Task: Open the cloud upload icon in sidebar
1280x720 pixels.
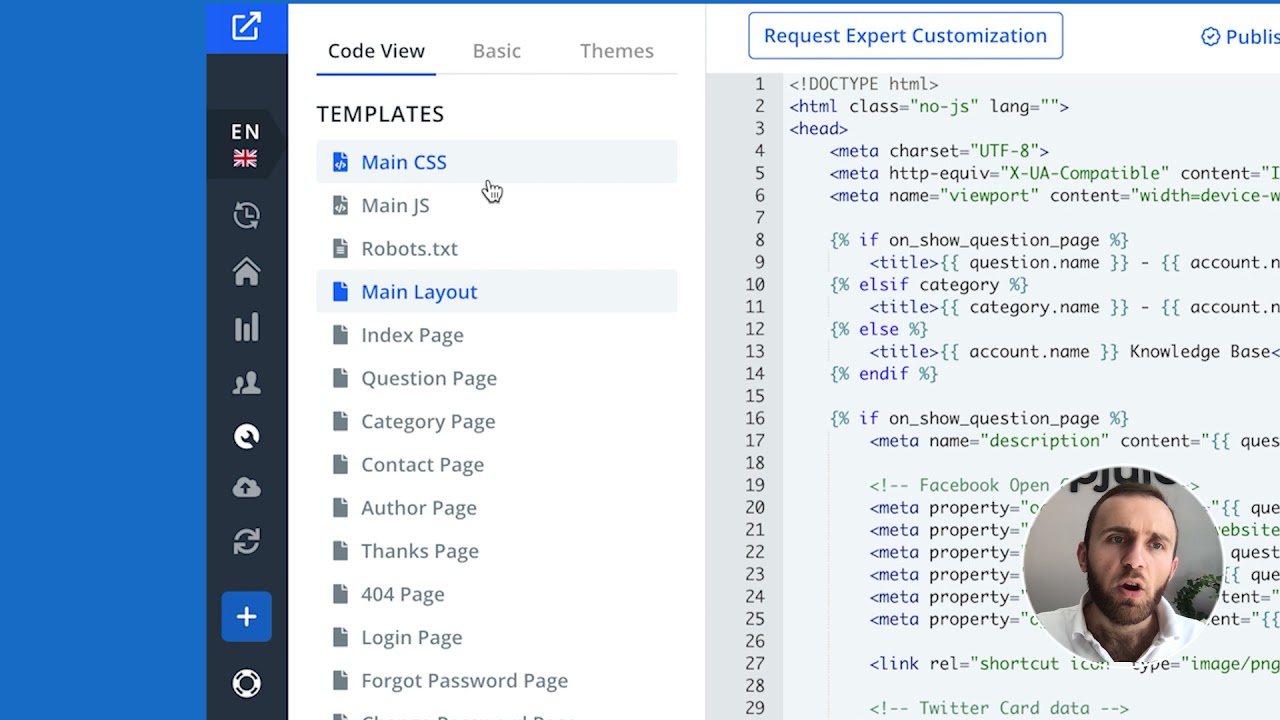Action: click(x=246, y=488)
